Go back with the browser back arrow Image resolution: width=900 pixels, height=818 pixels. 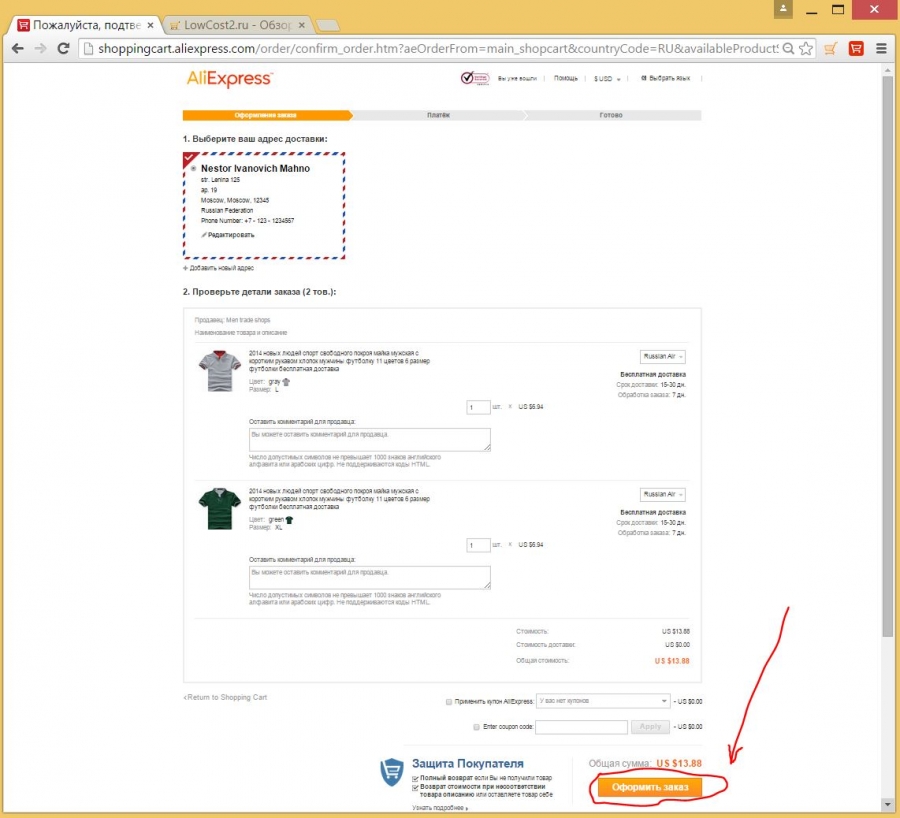tap(18, 49)
